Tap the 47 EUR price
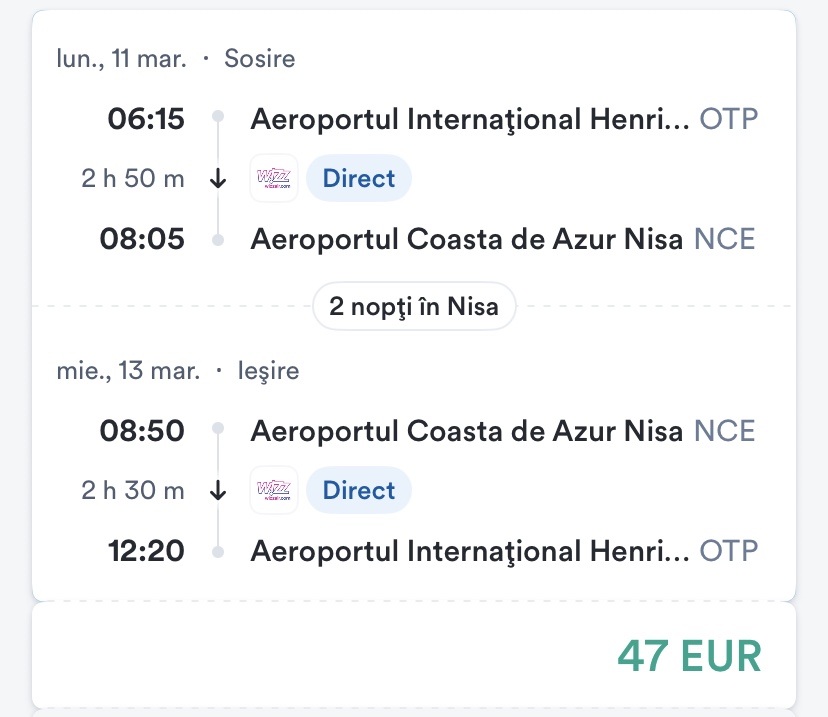Screen dimensions: 828x717 689,656
